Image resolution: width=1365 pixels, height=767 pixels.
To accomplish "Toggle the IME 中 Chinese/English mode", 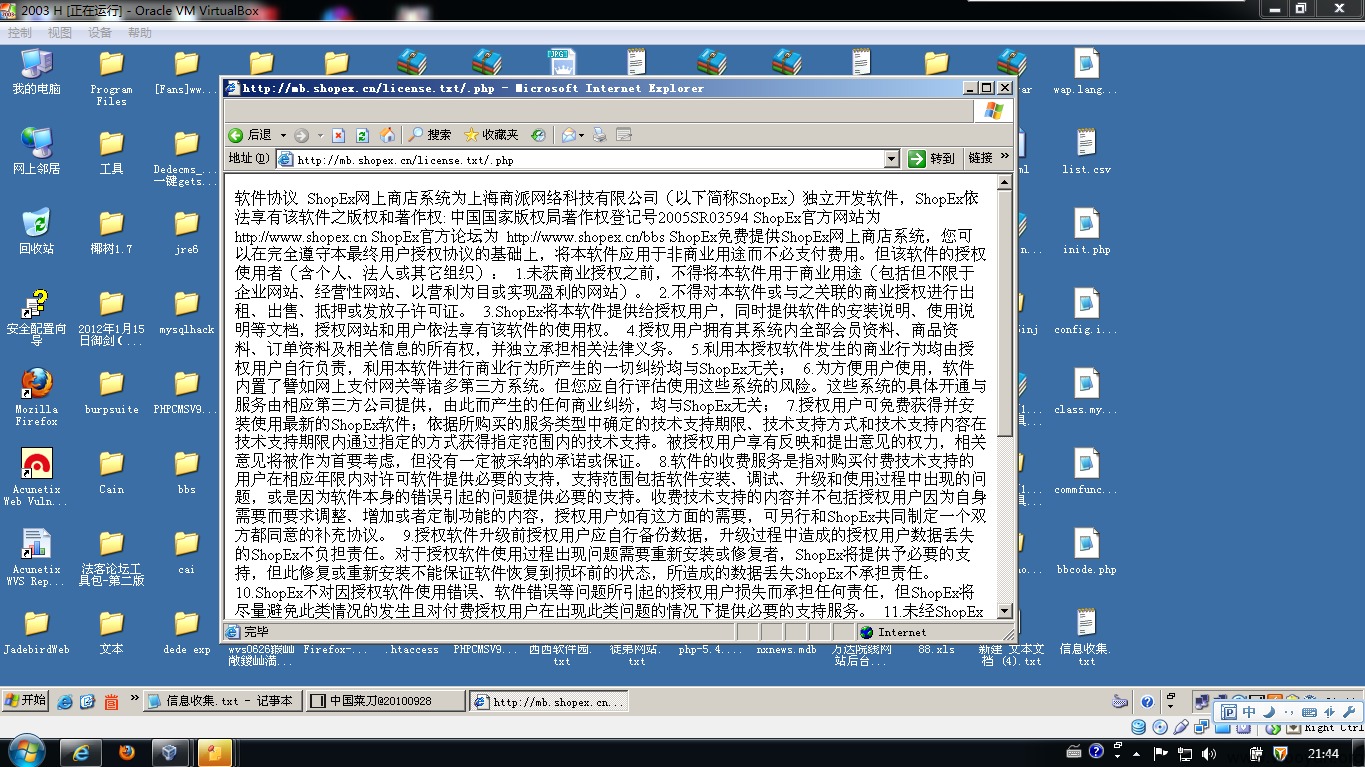I will click(x=1249, y=712).
